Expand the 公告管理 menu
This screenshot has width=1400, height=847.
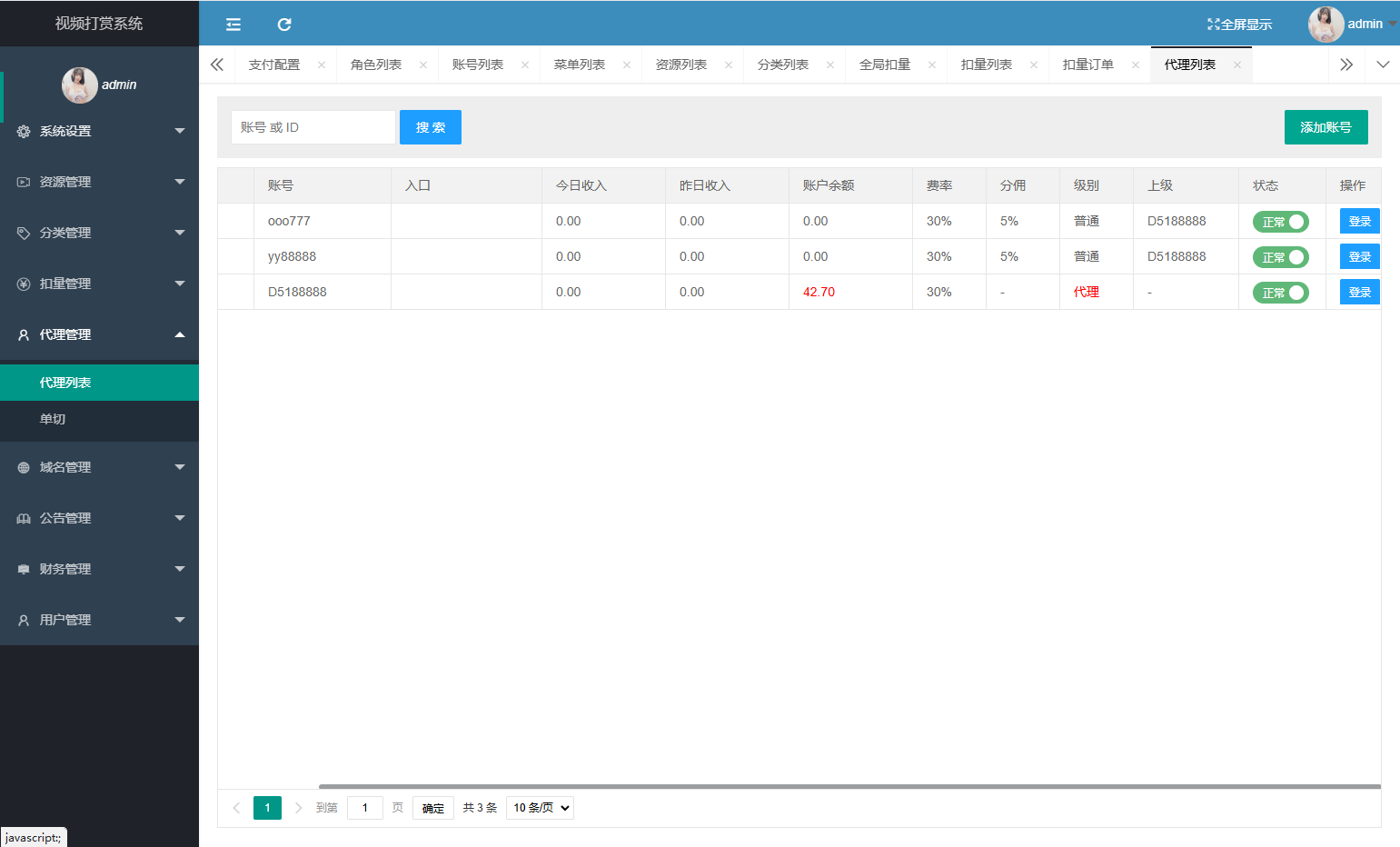99,519
